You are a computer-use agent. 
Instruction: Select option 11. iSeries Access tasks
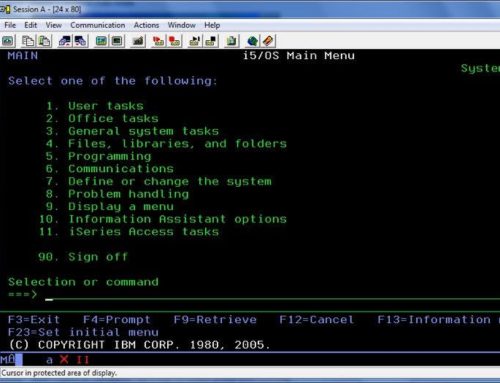129,232
